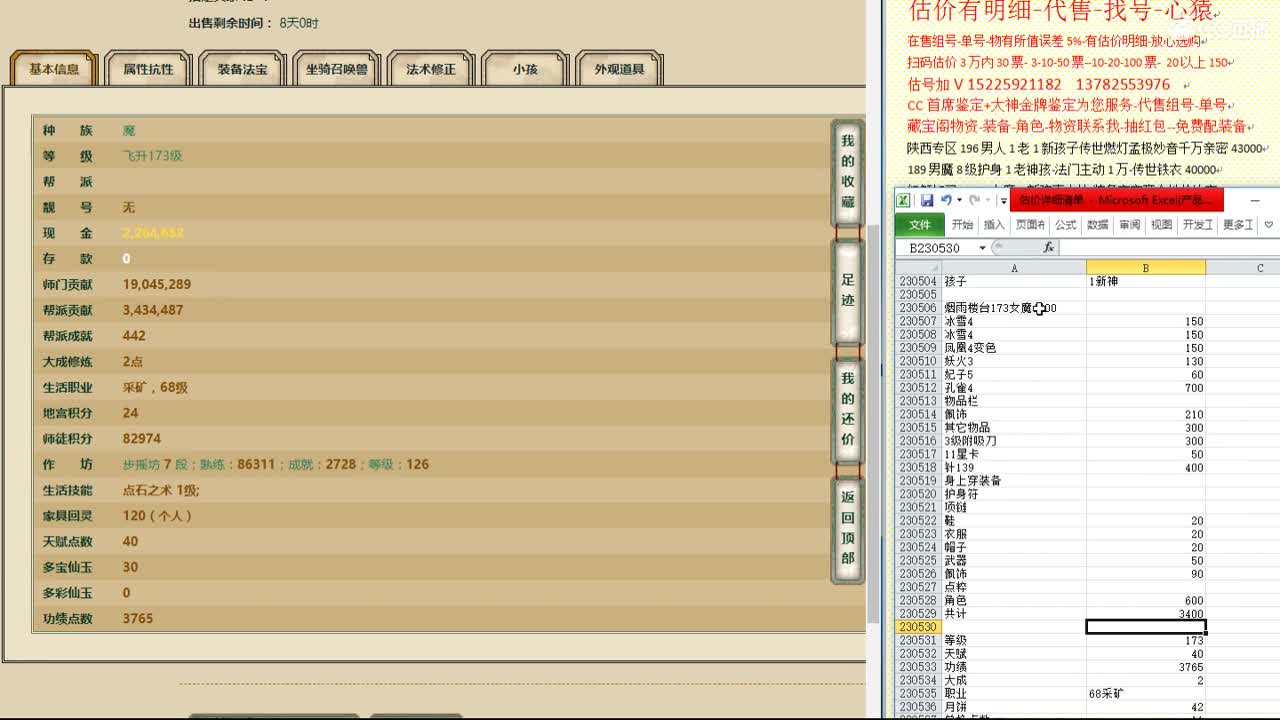The height and width of the screenshot is (720, 1280).
Task: Click the 68采矿 cell
Action: click(x=1146, y=693)
